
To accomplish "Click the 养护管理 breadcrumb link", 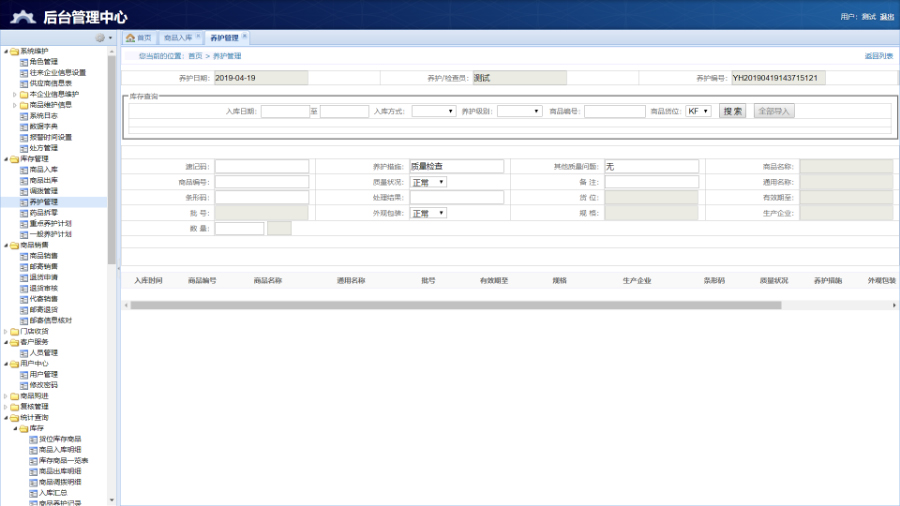I will pos(227,56).
